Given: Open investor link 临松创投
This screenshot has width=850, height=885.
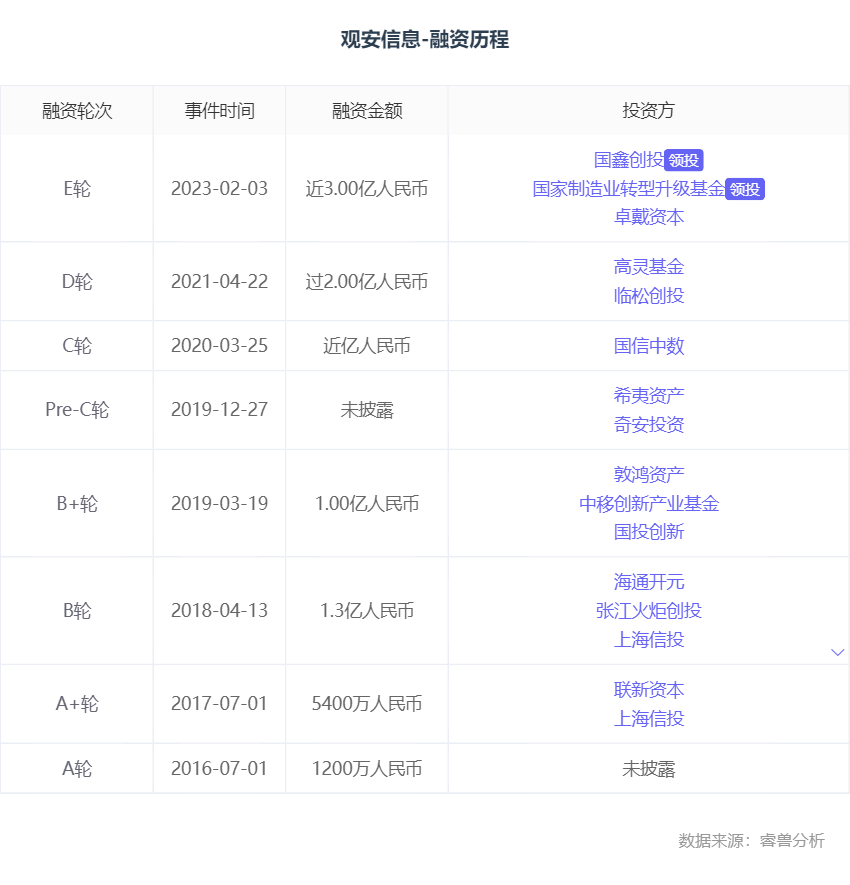Looking at the screenshot, I should [649, 295].
